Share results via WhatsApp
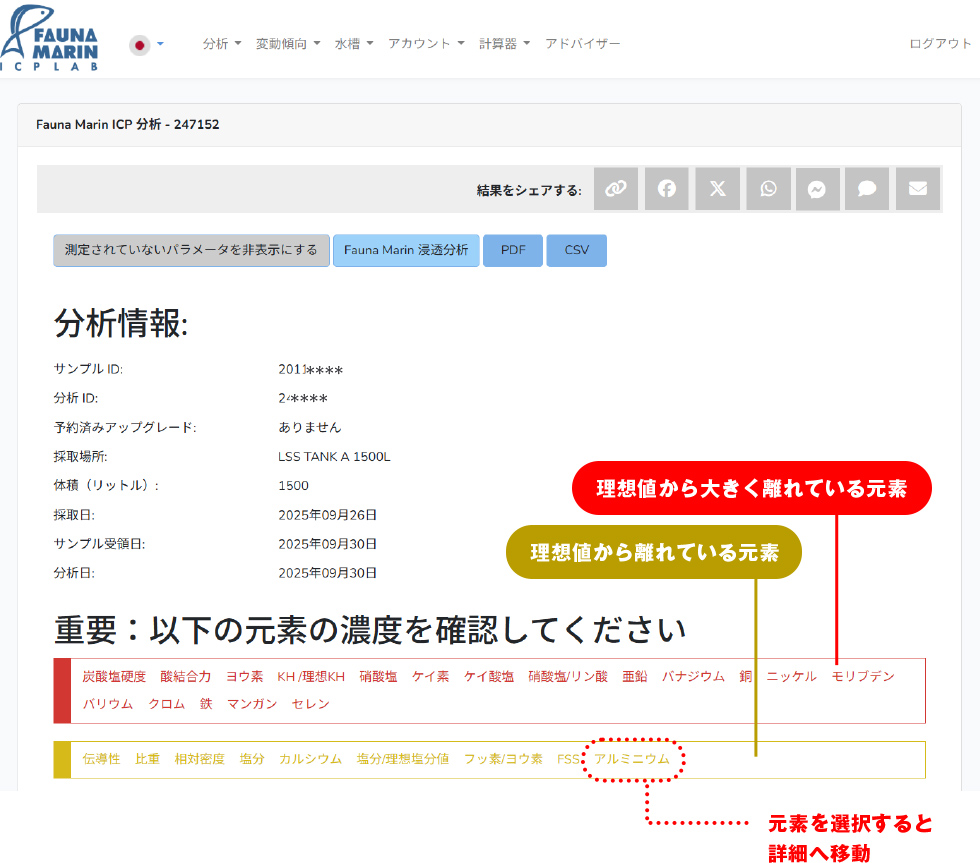980x863 pixels. (768, 189)
